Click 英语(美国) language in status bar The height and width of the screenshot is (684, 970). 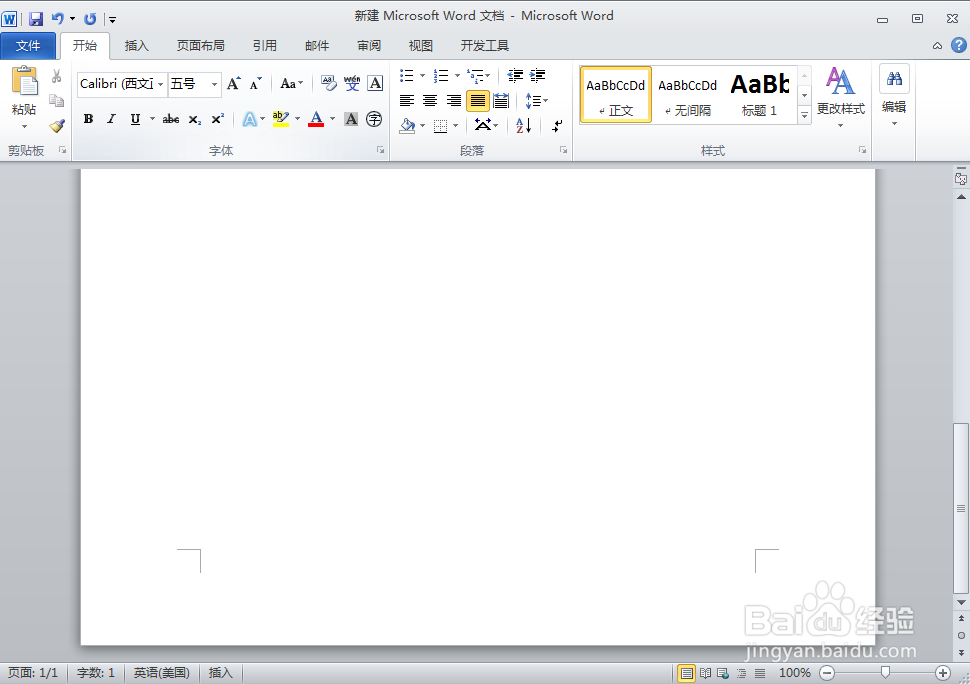161,673
